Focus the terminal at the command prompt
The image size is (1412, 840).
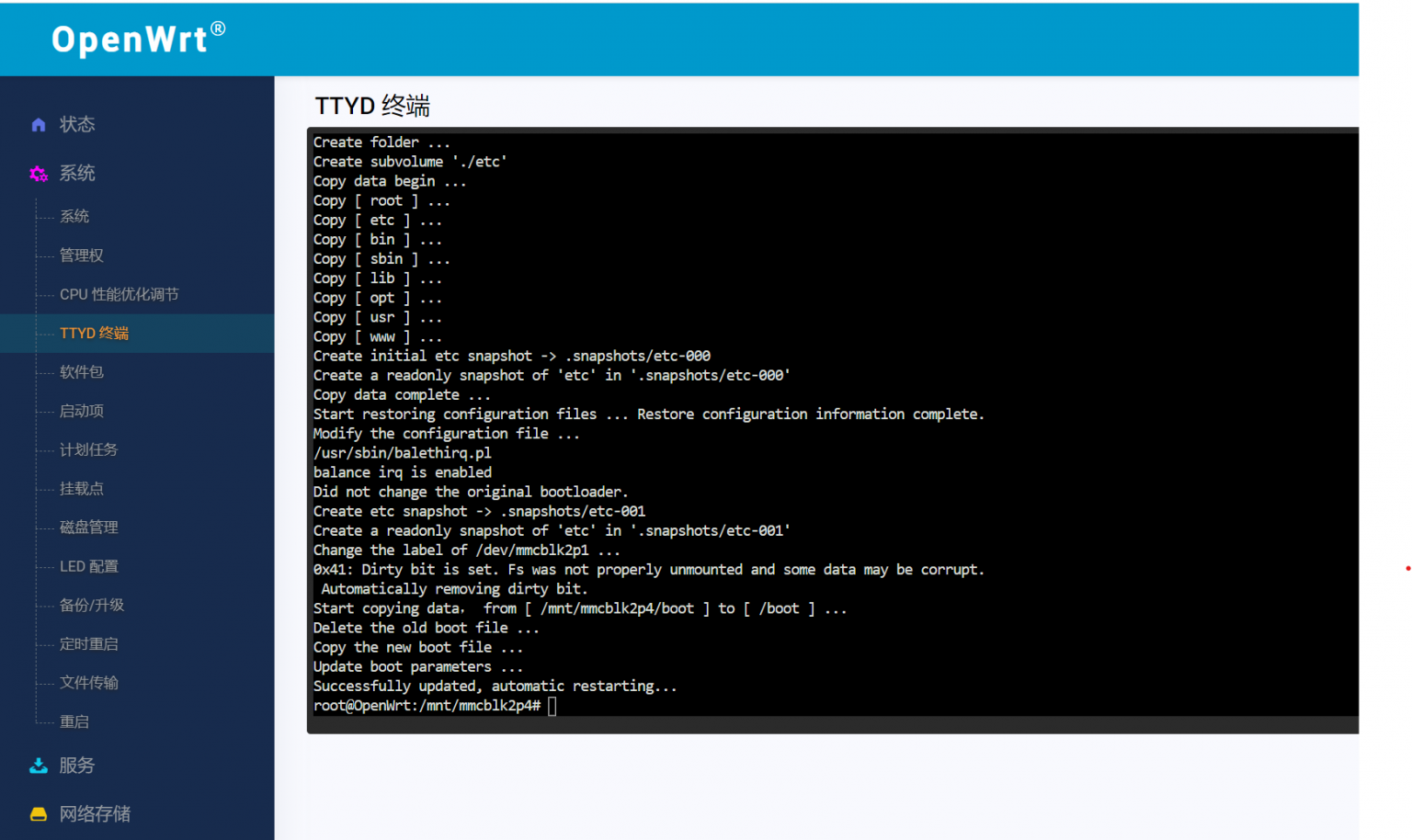click(x=552, y=706)
